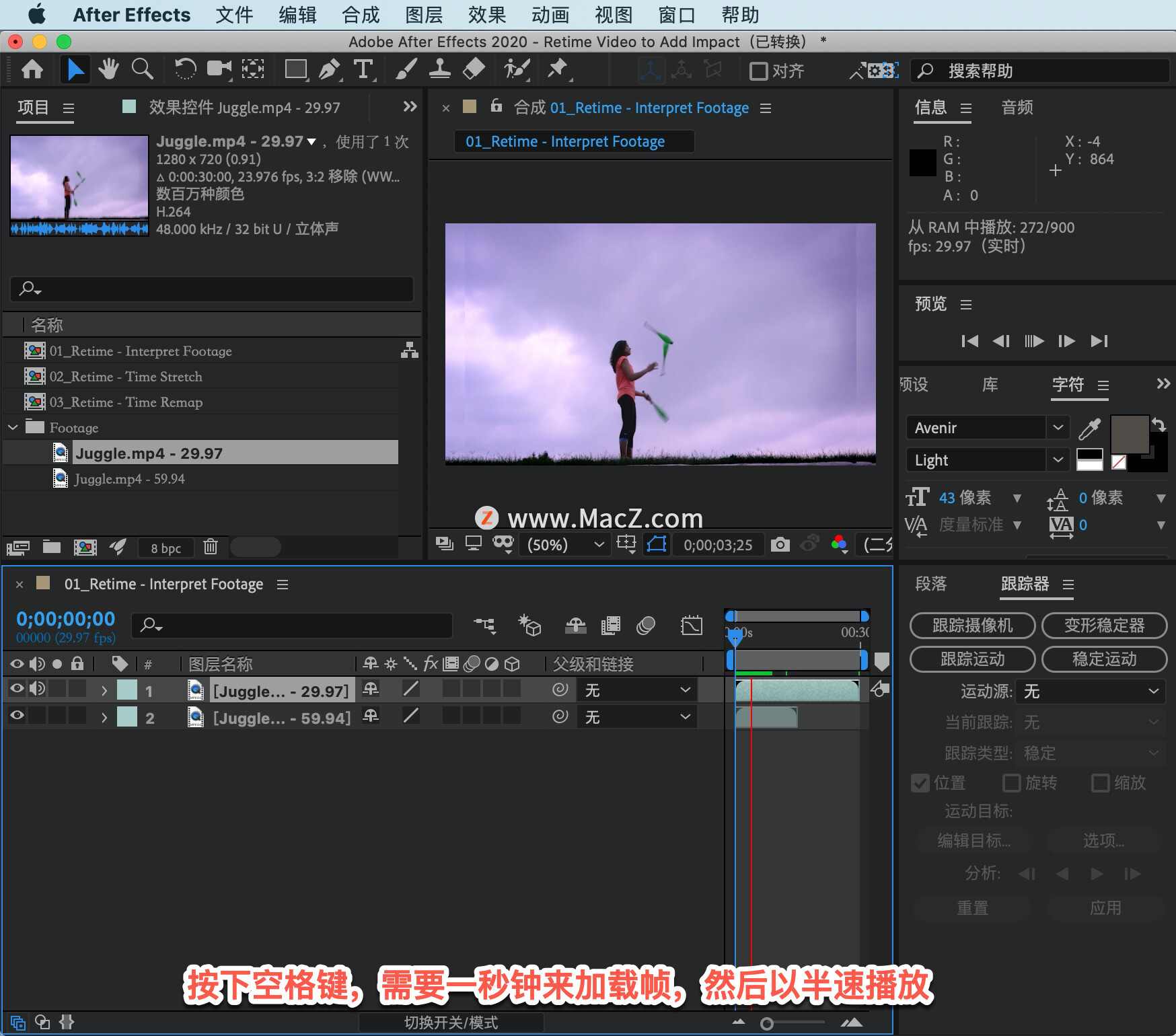Viewport: 1176px width, 1036px height.
Task: Open parent dropdown for layer 1
Action: (636, 690)
